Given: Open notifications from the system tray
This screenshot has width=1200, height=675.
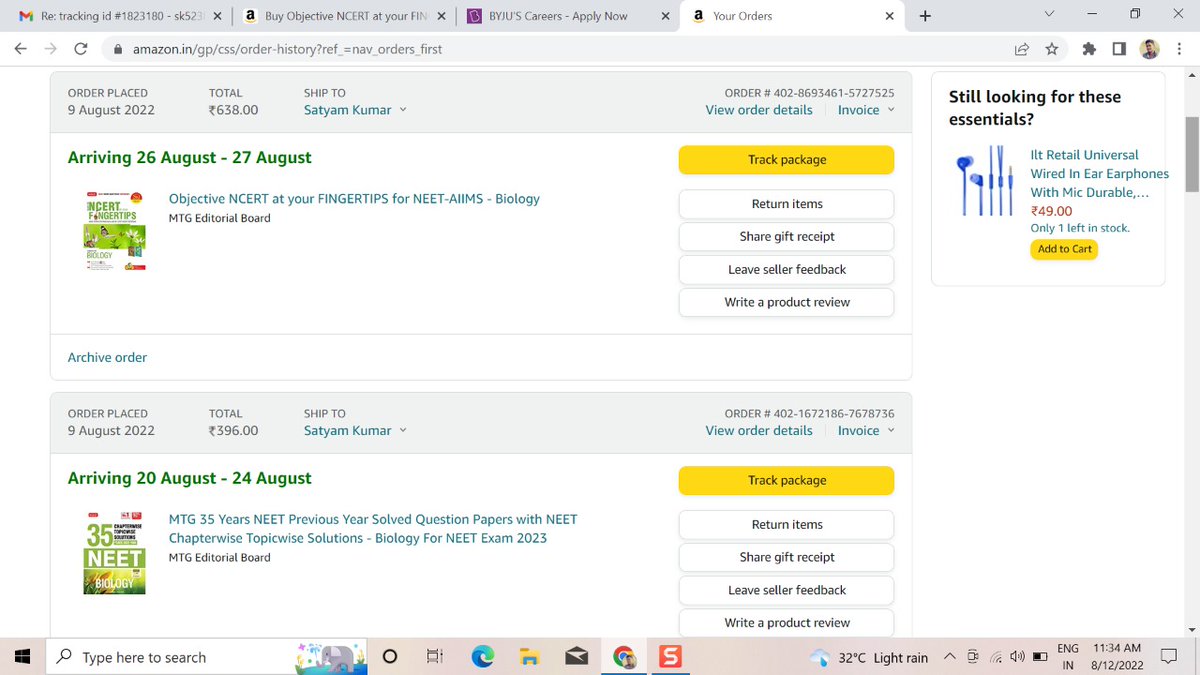Looking at the screenshot, I should (x=1168, y=657).
